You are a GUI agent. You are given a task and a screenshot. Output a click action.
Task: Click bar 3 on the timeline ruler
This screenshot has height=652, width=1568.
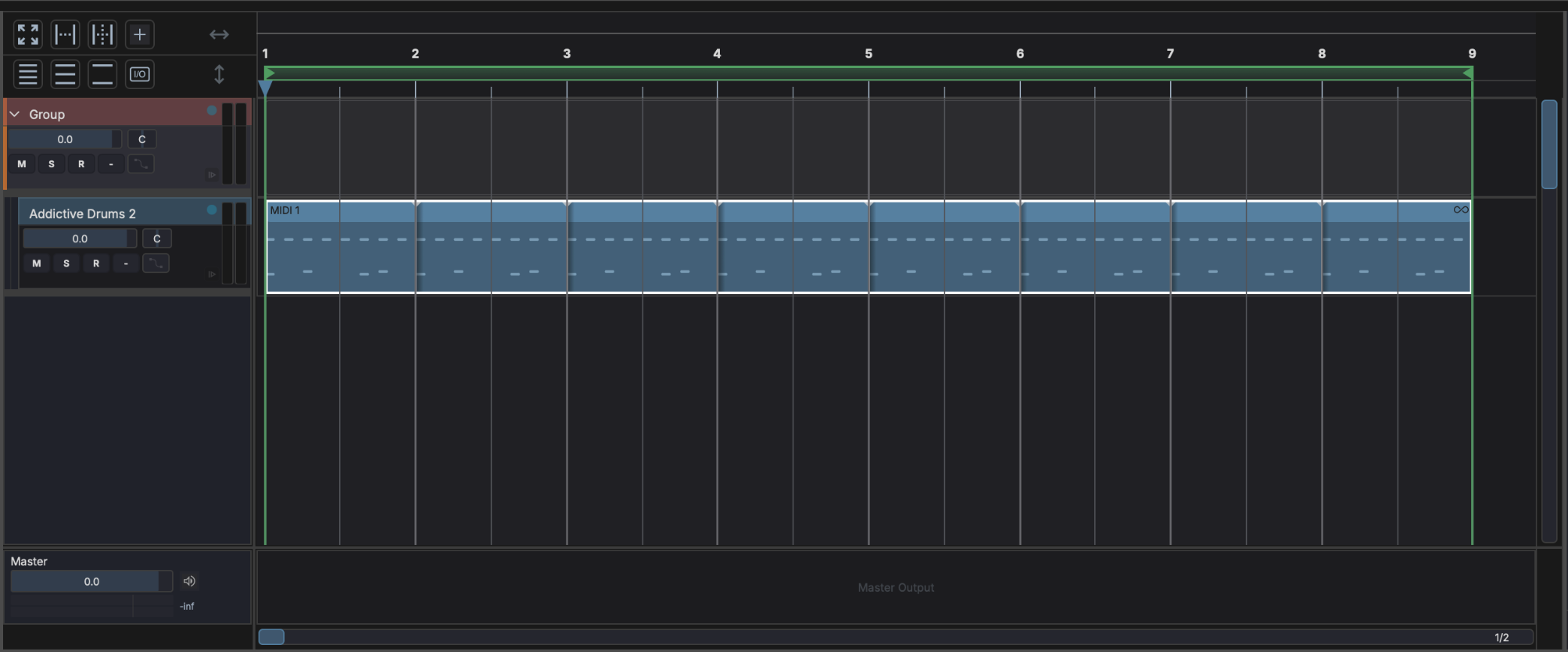567,53
